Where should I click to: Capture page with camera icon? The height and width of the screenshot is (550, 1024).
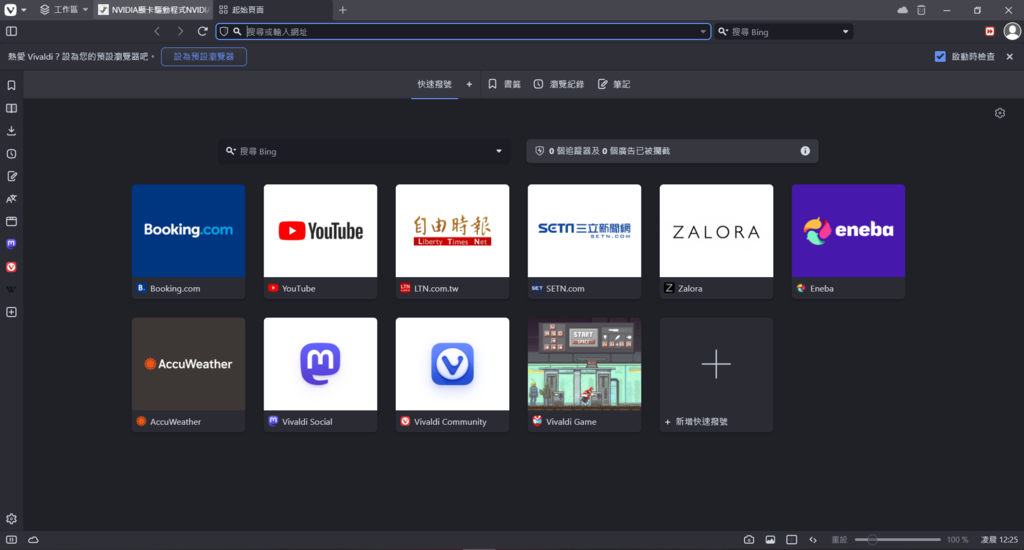749,540
